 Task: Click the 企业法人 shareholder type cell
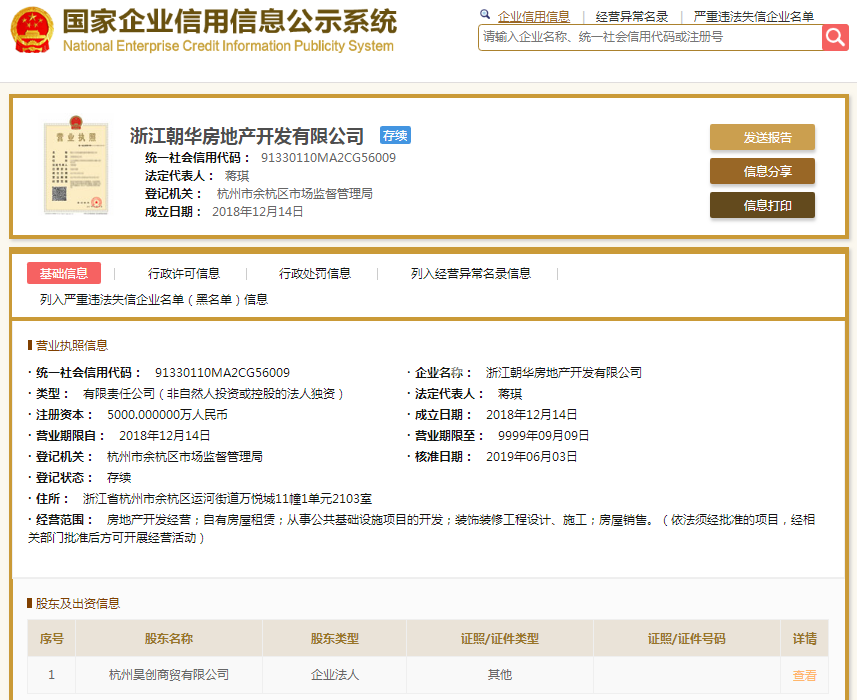click(x=334, y=675)
